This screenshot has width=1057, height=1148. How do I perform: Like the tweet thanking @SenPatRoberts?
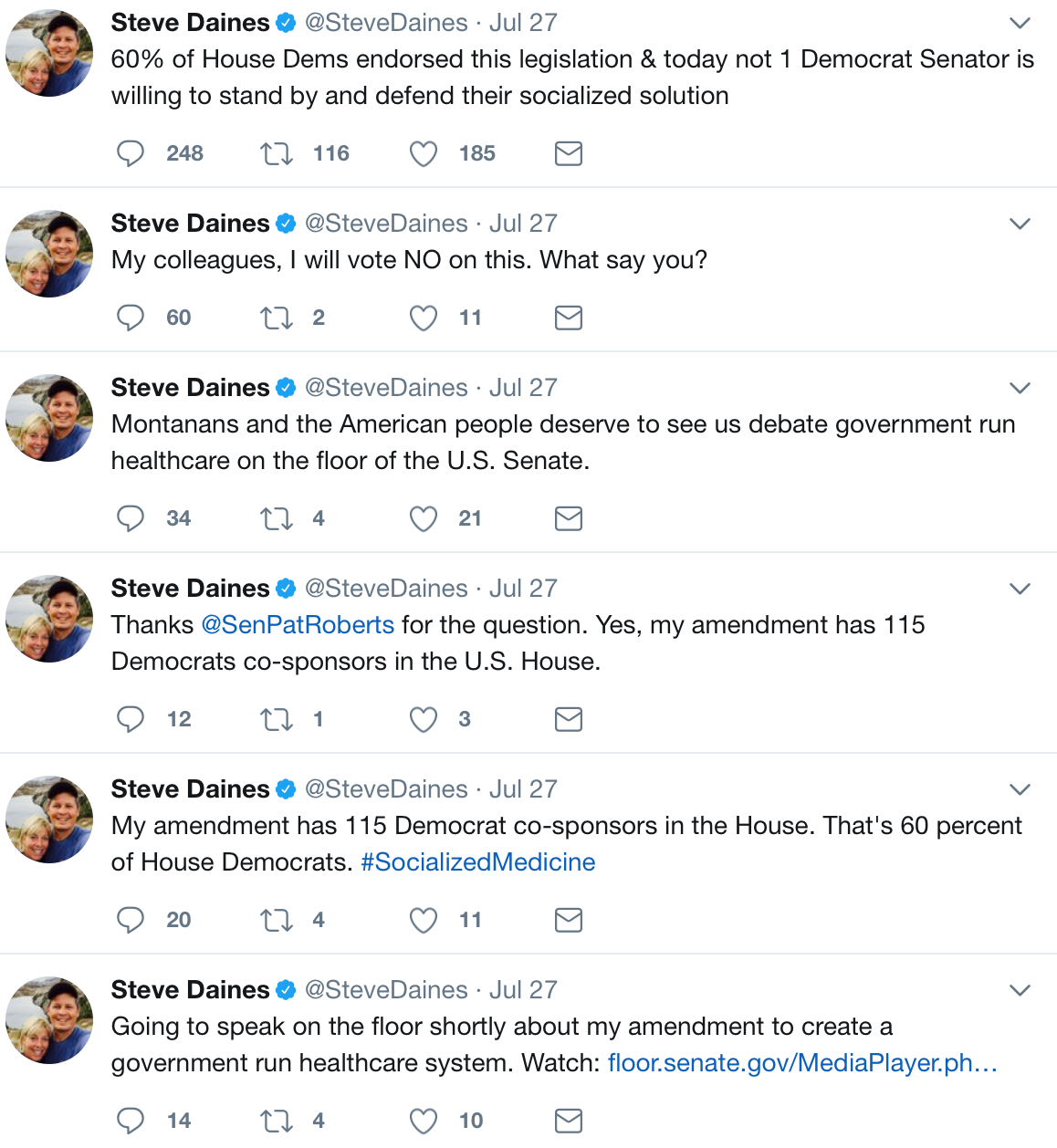[423, 719]
